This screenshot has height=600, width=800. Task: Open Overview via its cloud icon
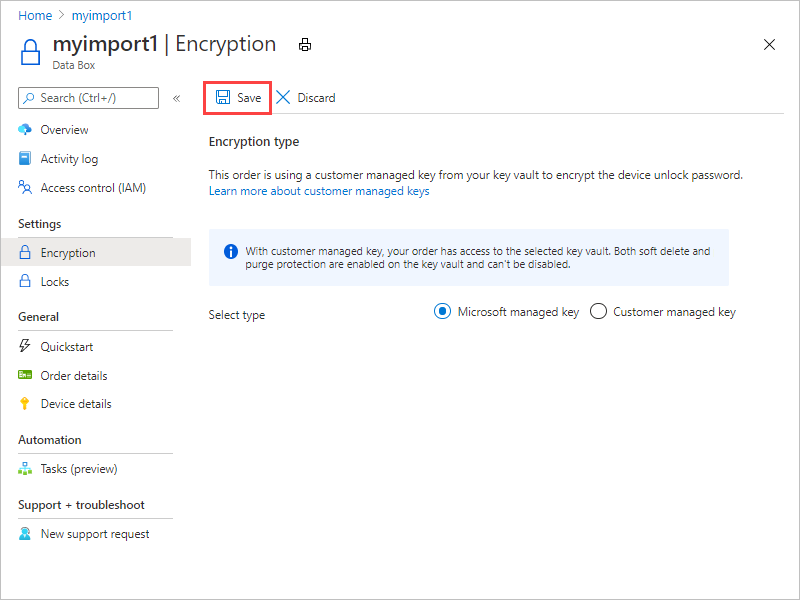[24, 130]
